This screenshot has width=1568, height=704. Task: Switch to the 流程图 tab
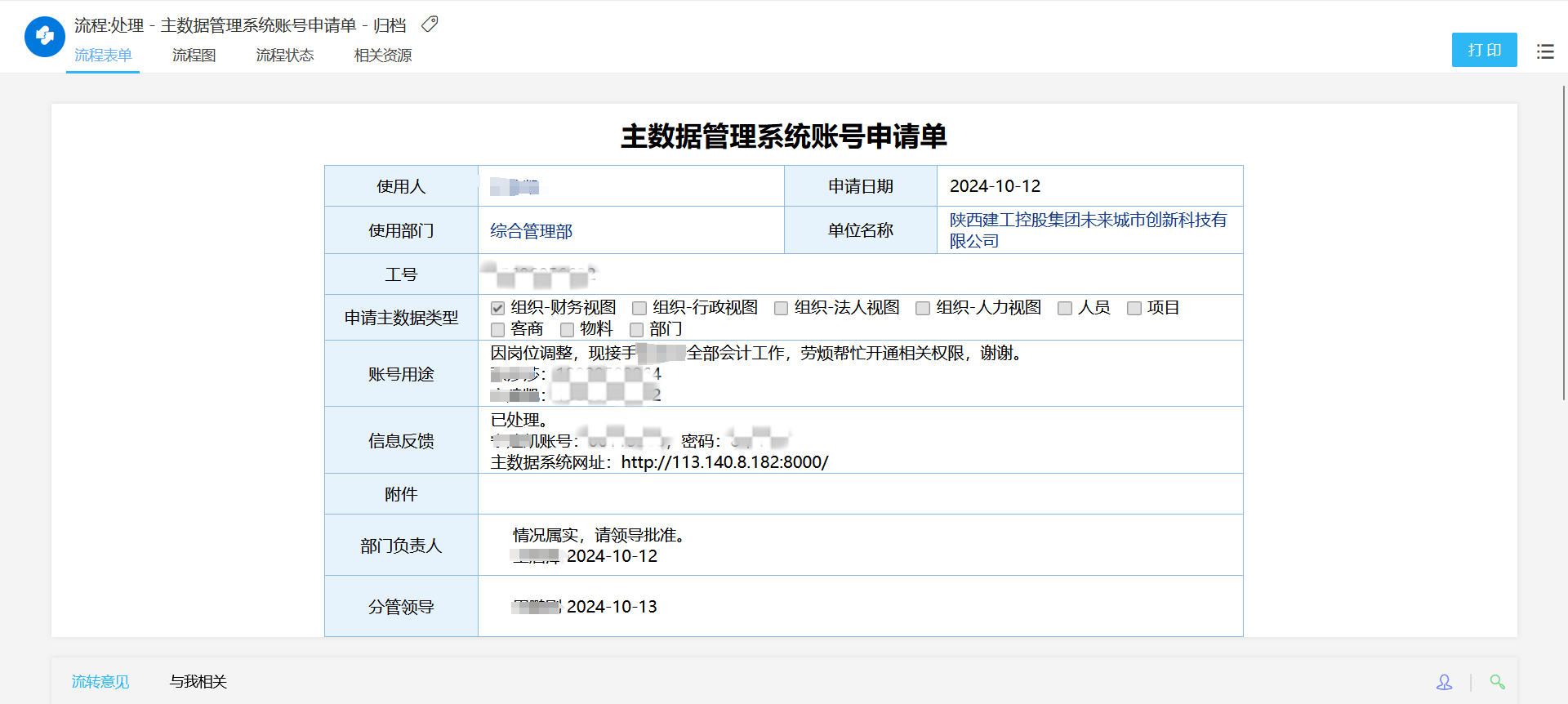(x=194, y=56)
